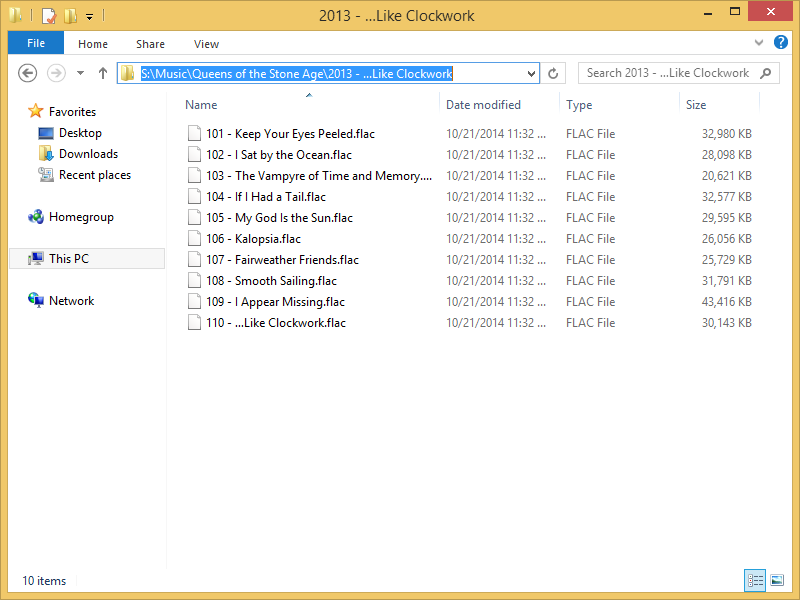Open the Help question mark icon
This screenshot has height=600, width=800.
click(x=781, y=42)
